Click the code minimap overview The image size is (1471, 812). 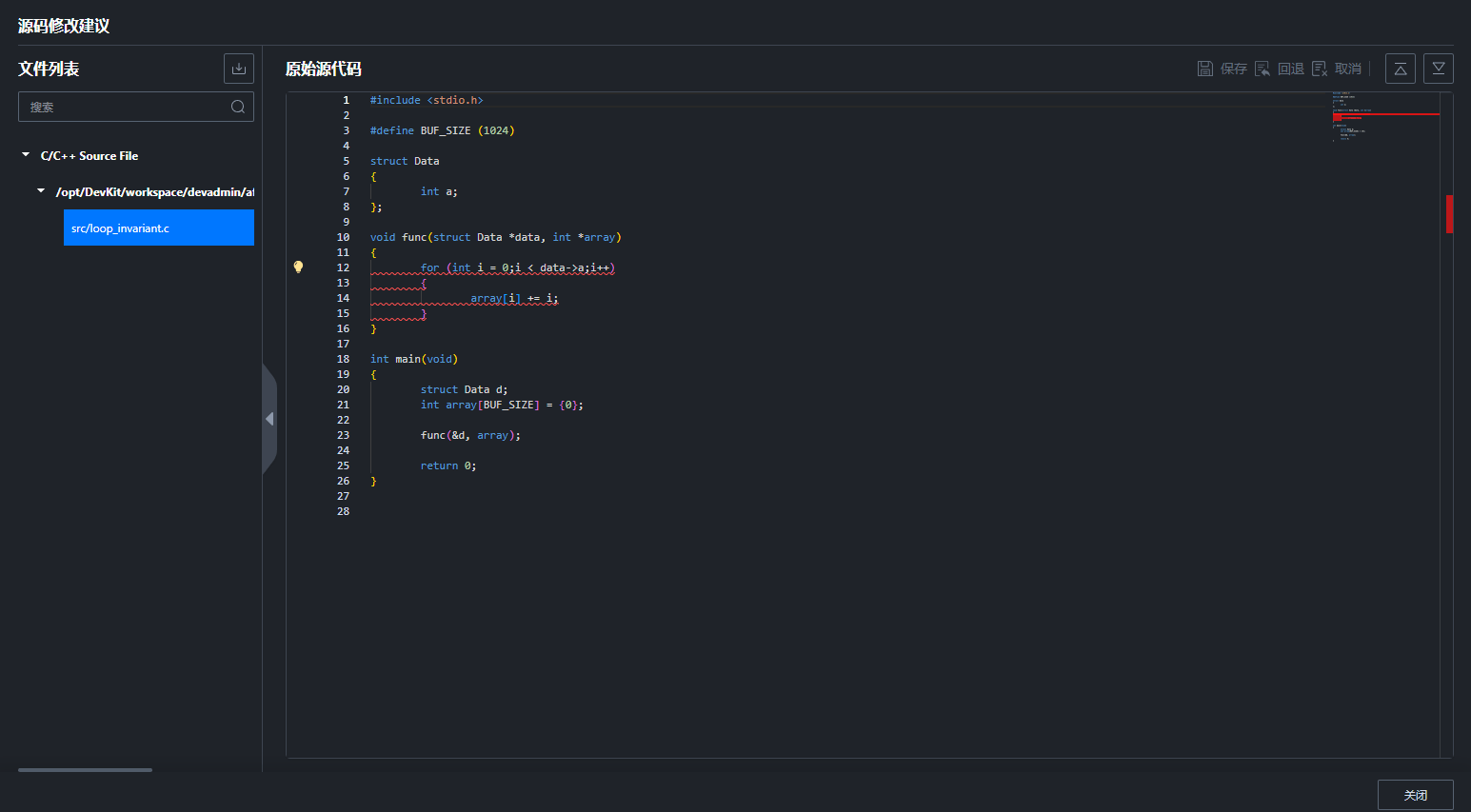(x=1385, y=117)
